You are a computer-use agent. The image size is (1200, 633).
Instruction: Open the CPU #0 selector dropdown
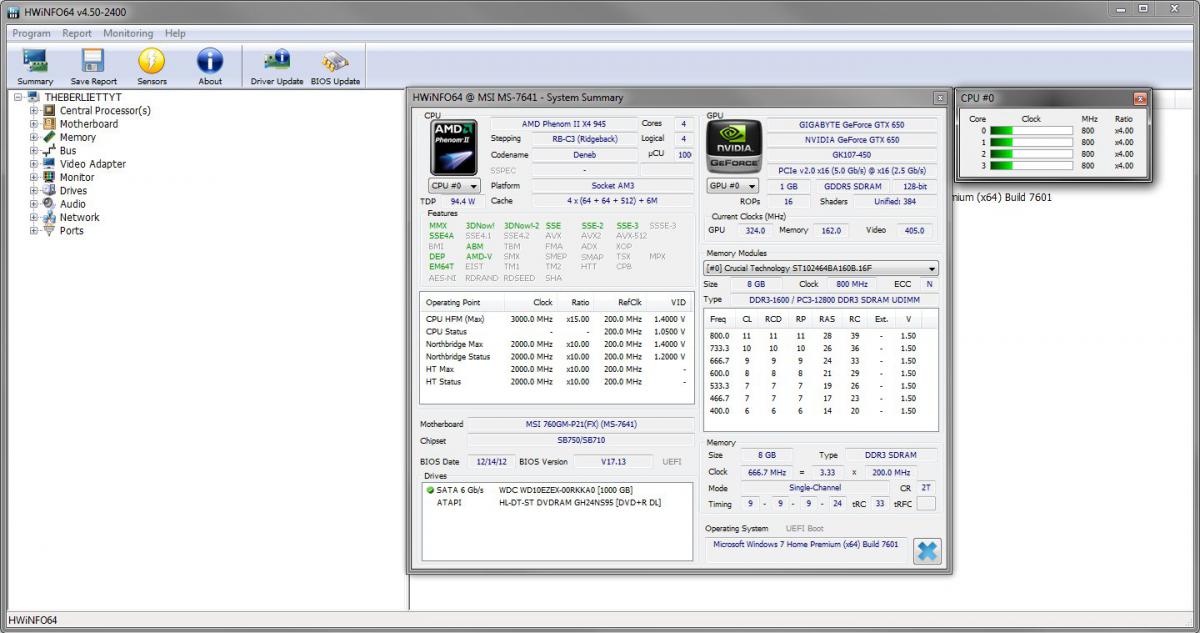454,186
